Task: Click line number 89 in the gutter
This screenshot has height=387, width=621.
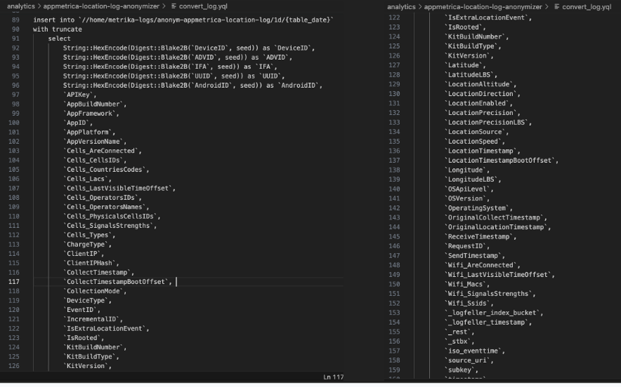Action: point(15,20)
